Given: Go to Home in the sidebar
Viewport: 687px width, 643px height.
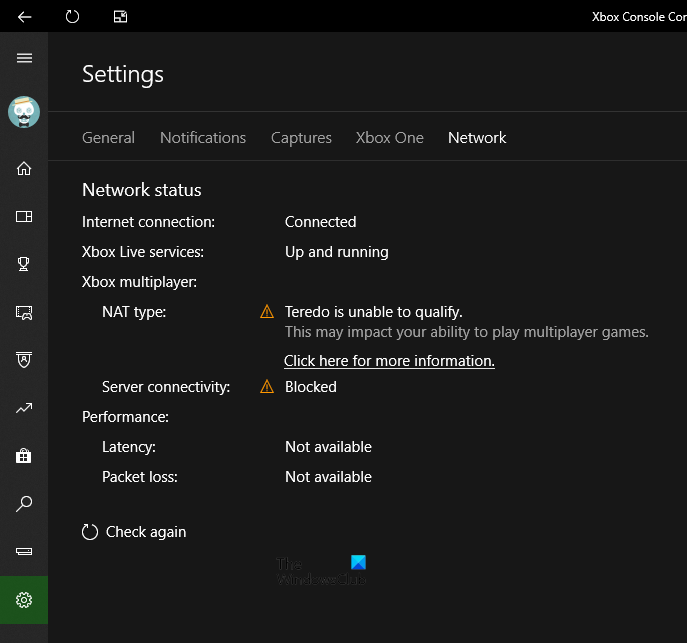Looking at the screenshot, I should point(24,168).
